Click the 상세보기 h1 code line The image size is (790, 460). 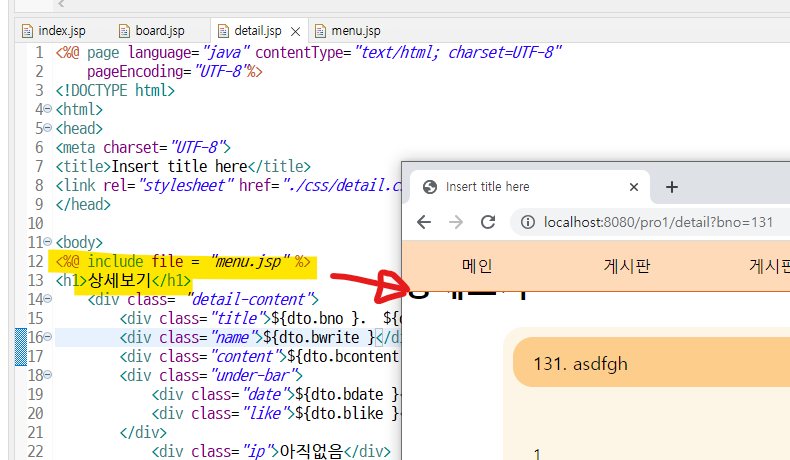123,280
